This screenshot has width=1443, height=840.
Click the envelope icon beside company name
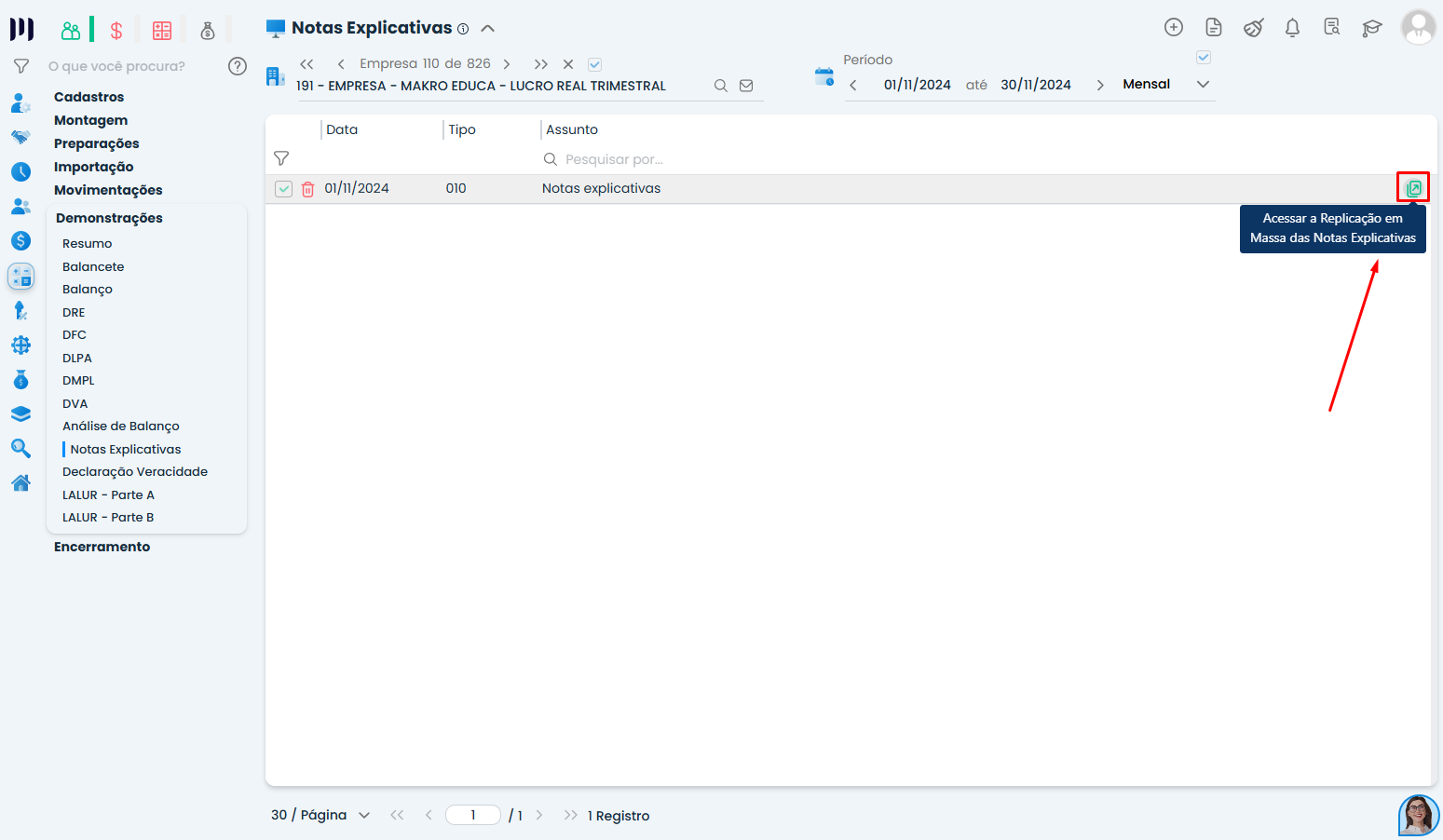point(746,86)
